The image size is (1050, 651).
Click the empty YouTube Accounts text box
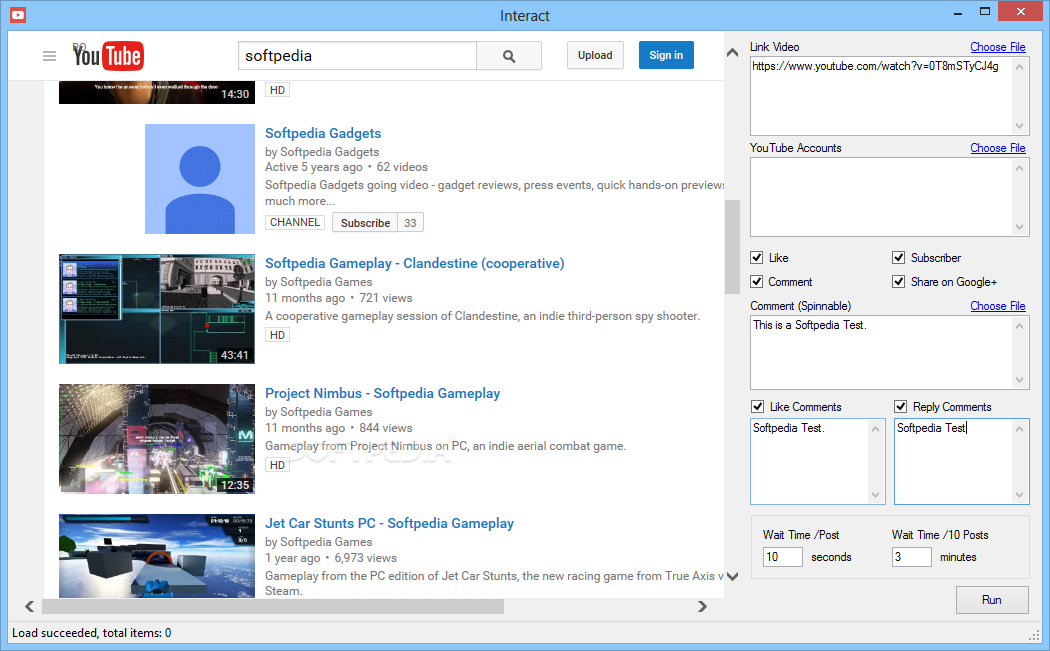pos(881,197)
